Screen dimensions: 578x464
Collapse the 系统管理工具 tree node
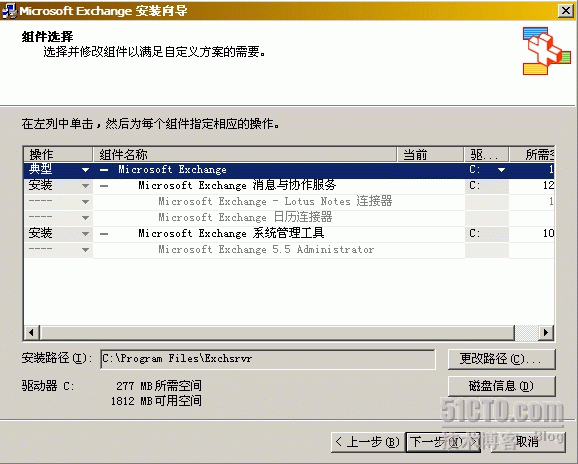(x=104, y=234)
